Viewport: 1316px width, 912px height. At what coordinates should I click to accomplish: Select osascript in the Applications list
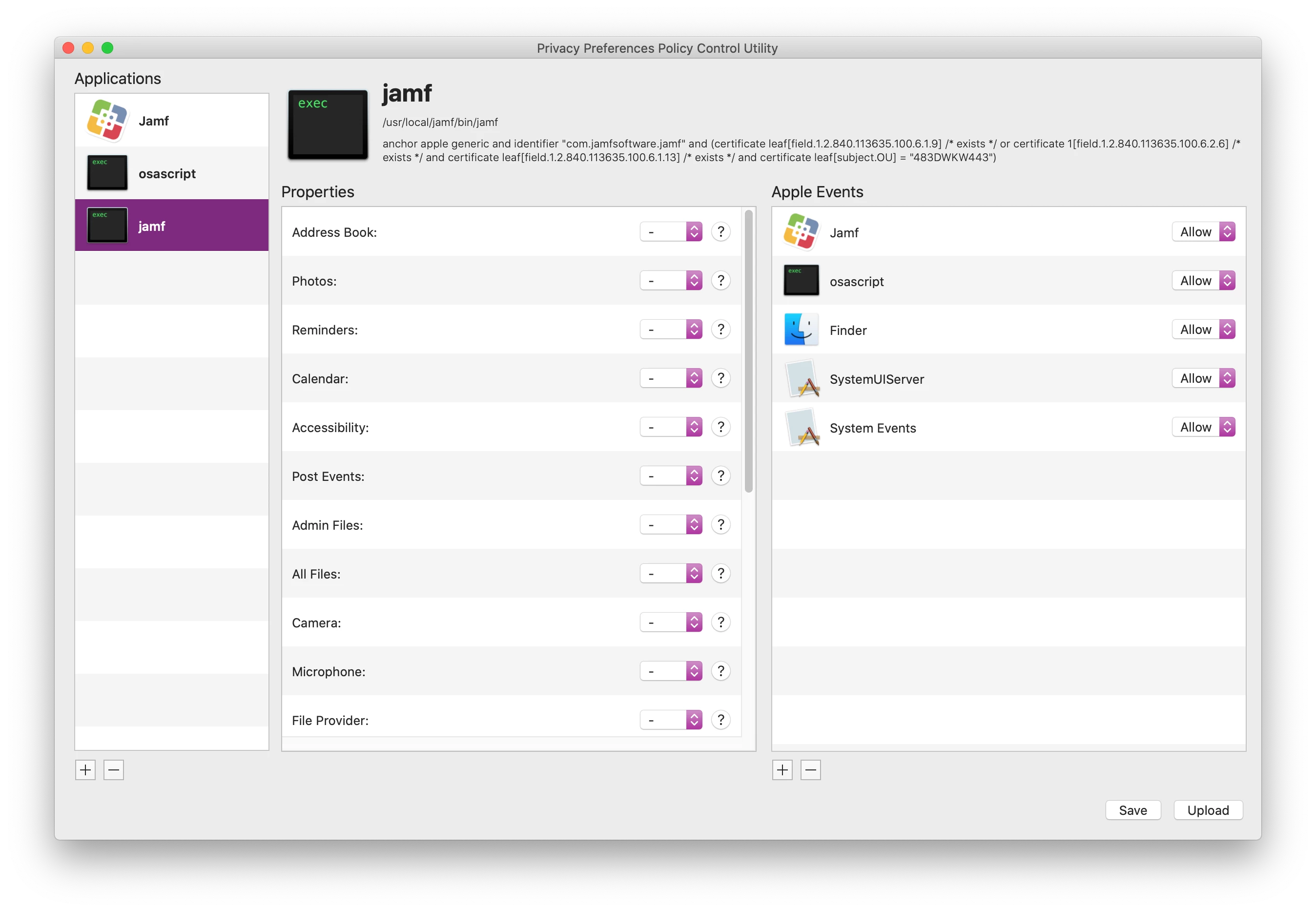pyautogui.click(x=171, y=173)
